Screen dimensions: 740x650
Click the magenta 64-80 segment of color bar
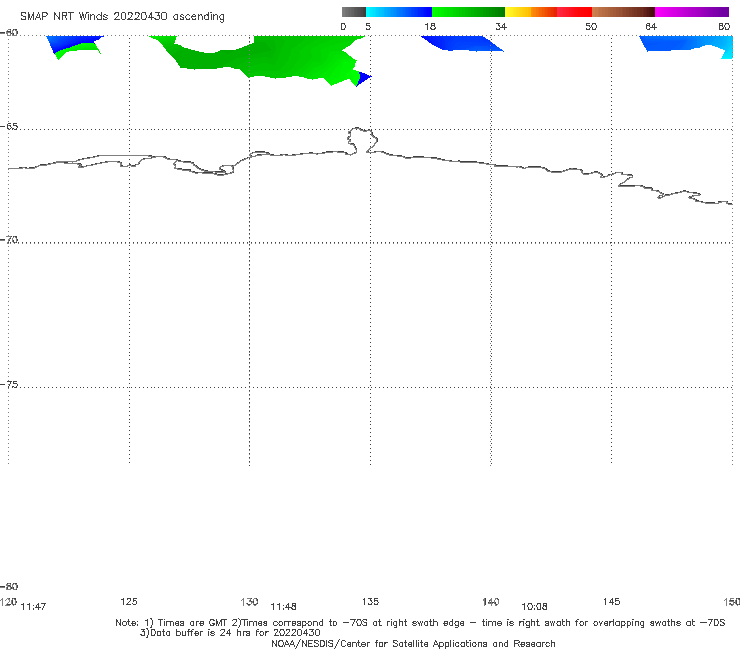(692, 12)
